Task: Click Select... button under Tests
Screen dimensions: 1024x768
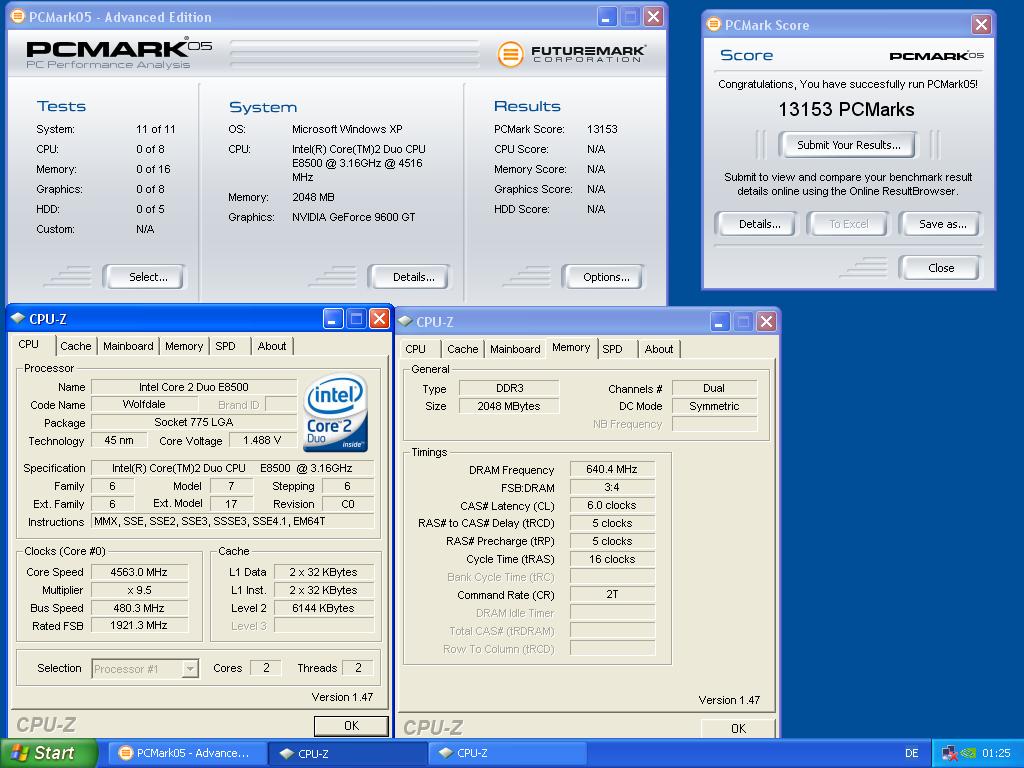Action: [145, 277]
